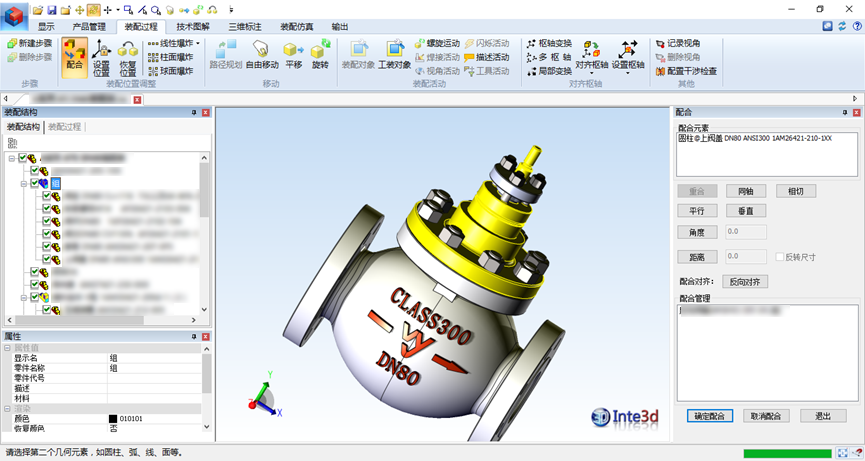Select the 设置位置 tool

pos(101,58)
